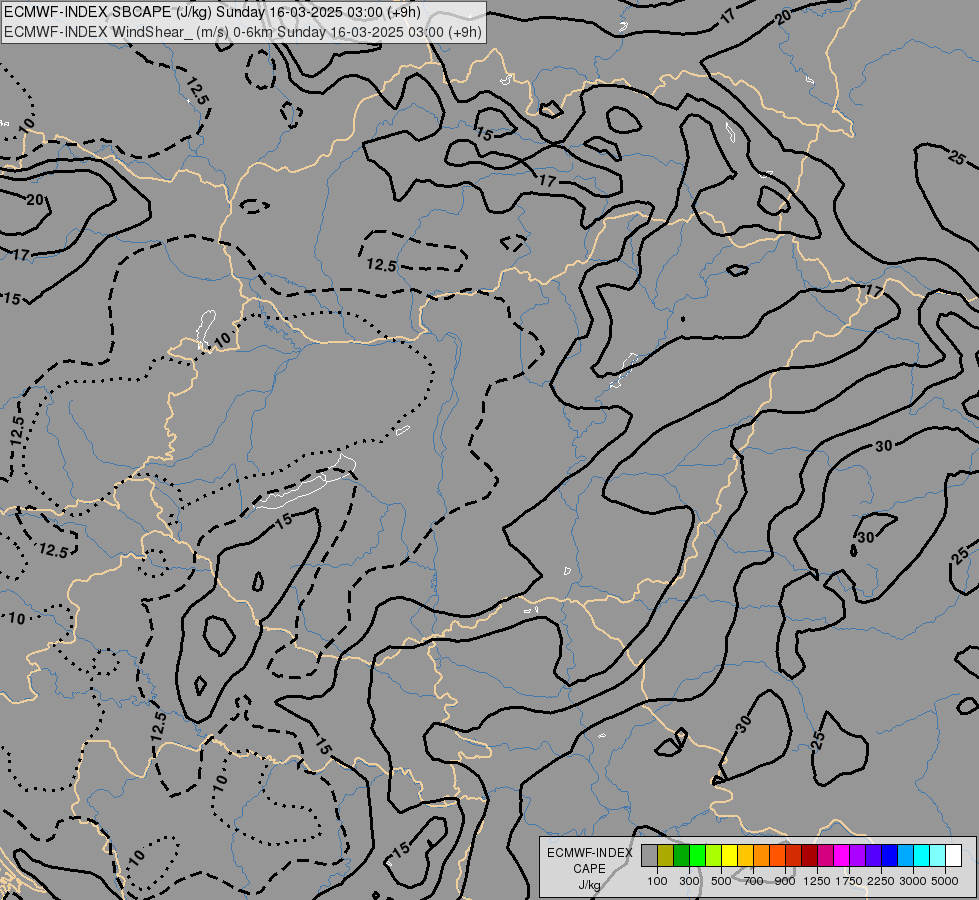
Task: Click the gray swatch in CAPE legend
Action: 649,855
